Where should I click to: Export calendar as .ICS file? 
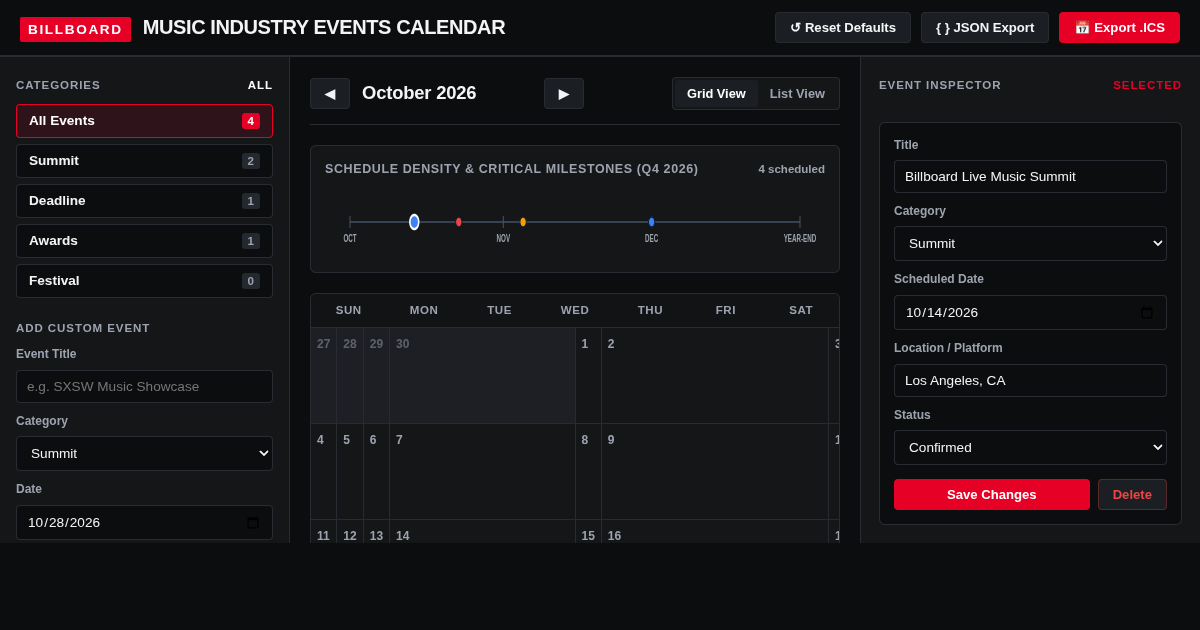[1119, 28]
